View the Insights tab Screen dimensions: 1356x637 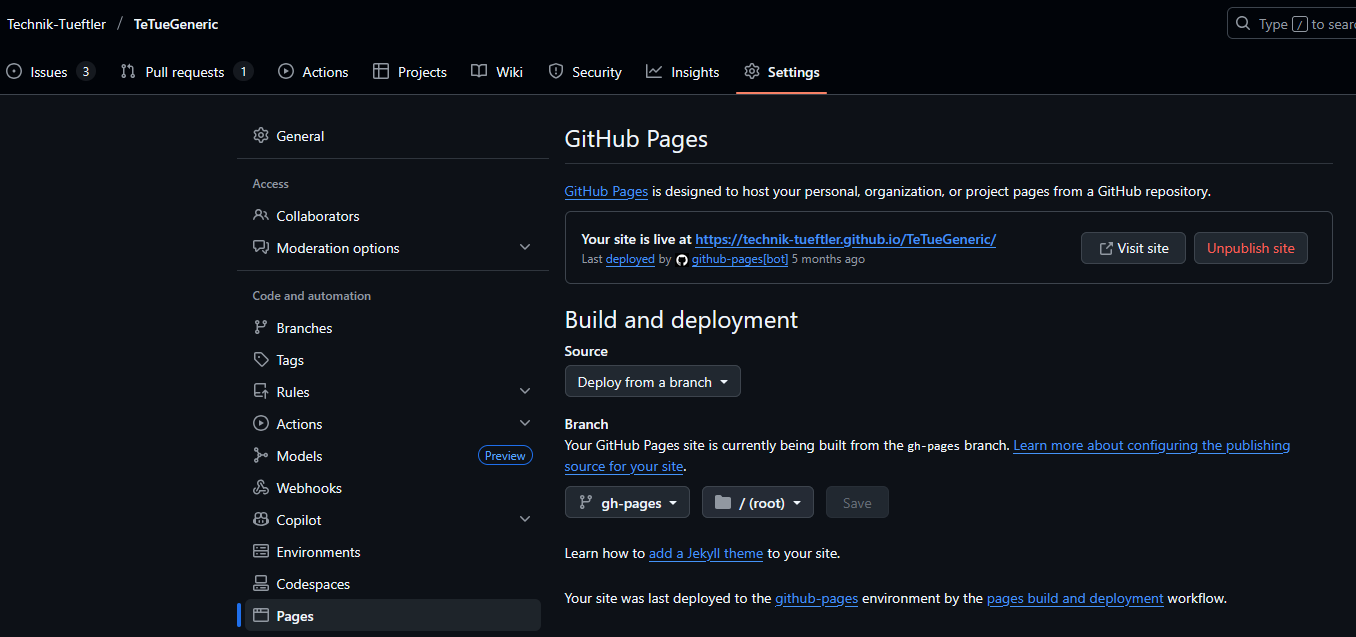682,72
